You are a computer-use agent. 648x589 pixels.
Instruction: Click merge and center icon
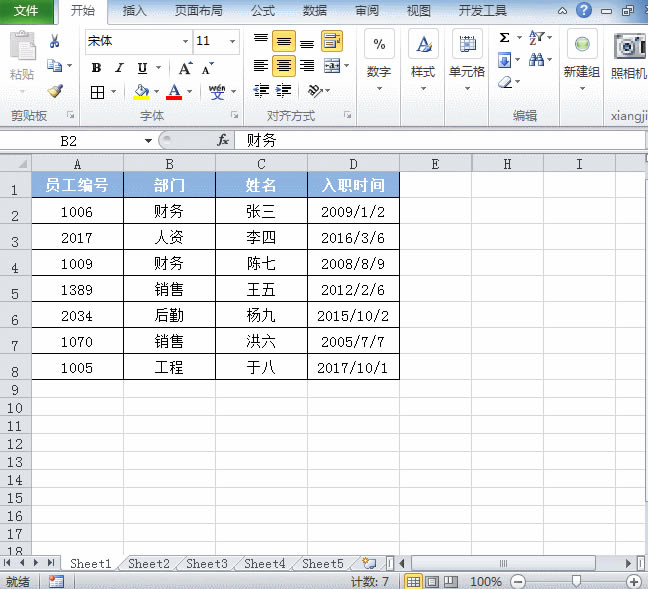[332, 66]
